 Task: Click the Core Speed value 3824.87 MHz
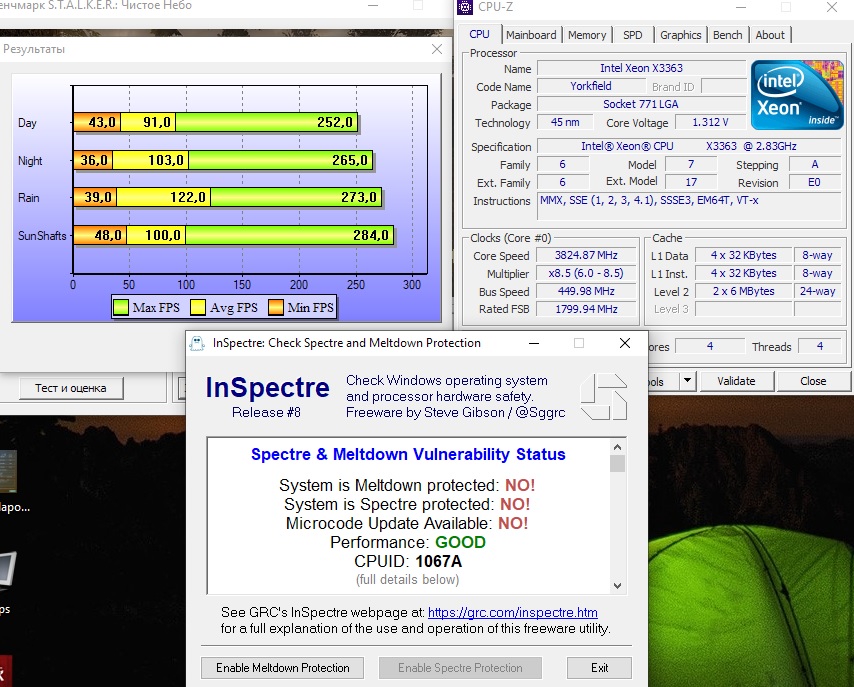pyautogui.click(x=586, y=255)
